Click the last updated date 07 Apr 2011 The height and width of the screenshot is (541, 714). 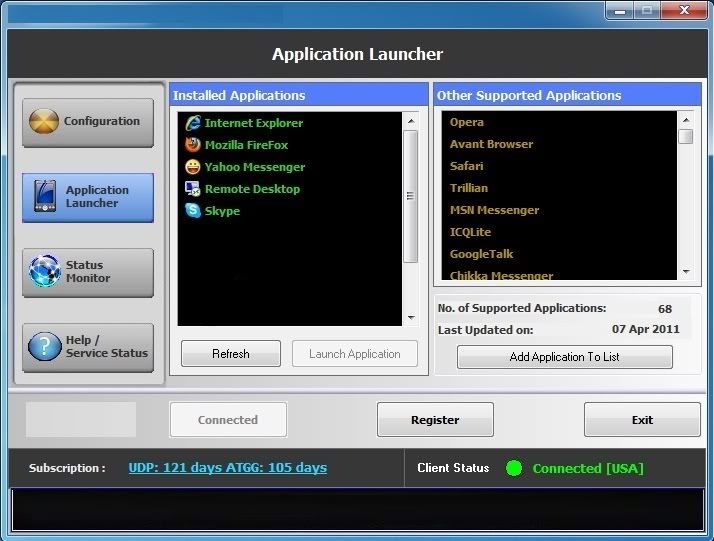point(646,329)
